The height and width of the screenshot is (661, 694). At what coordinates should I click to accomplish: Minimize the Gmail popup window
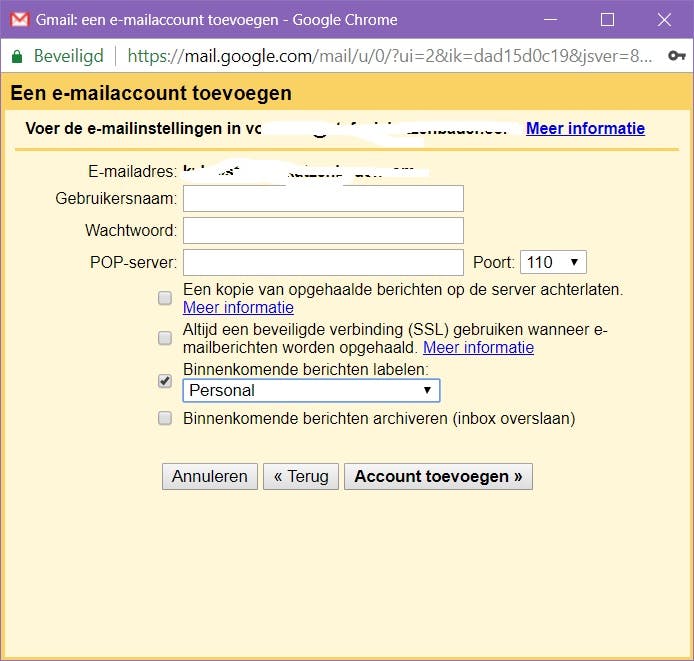(550, 19)
